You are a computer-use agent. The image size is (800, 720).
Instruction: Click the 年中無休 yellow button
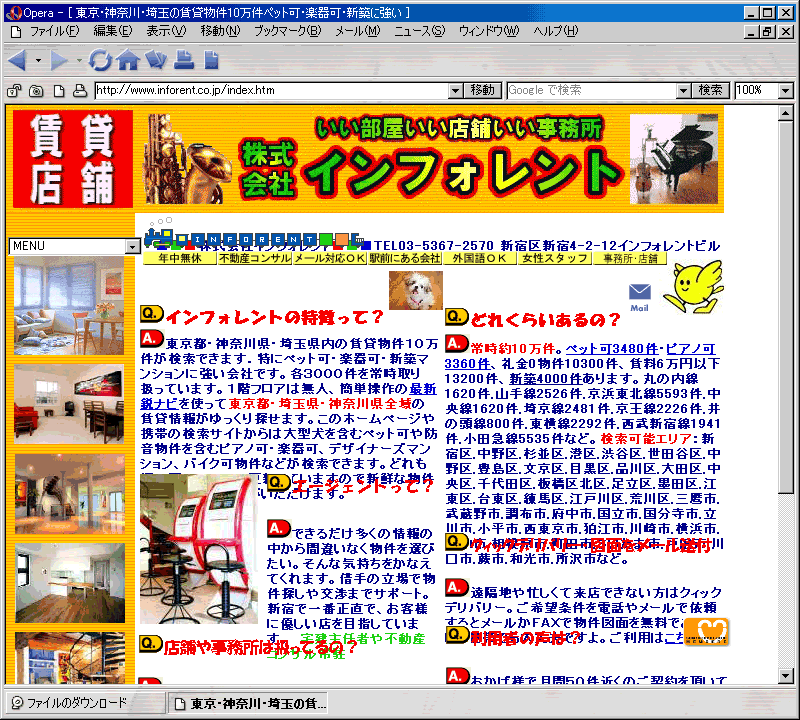(180, 259)
